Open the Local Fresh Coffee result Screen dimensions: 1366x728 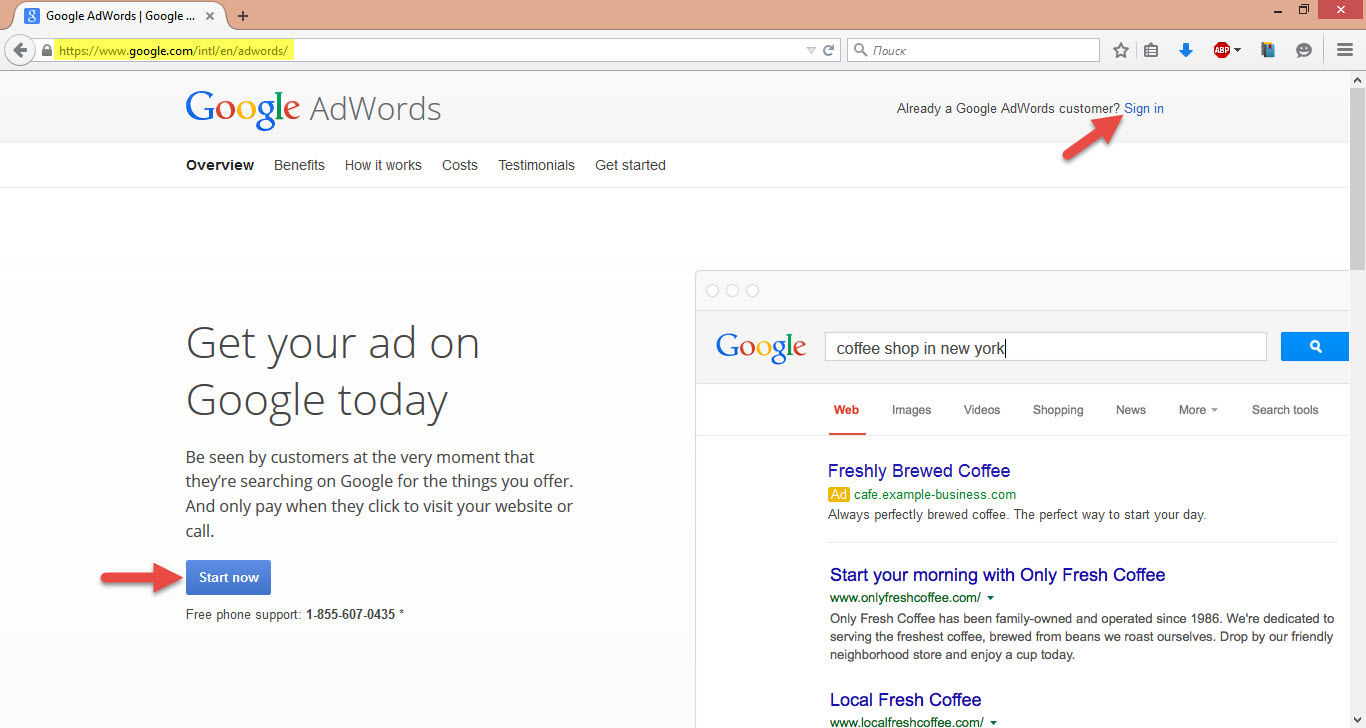click(x=905, y=700)
